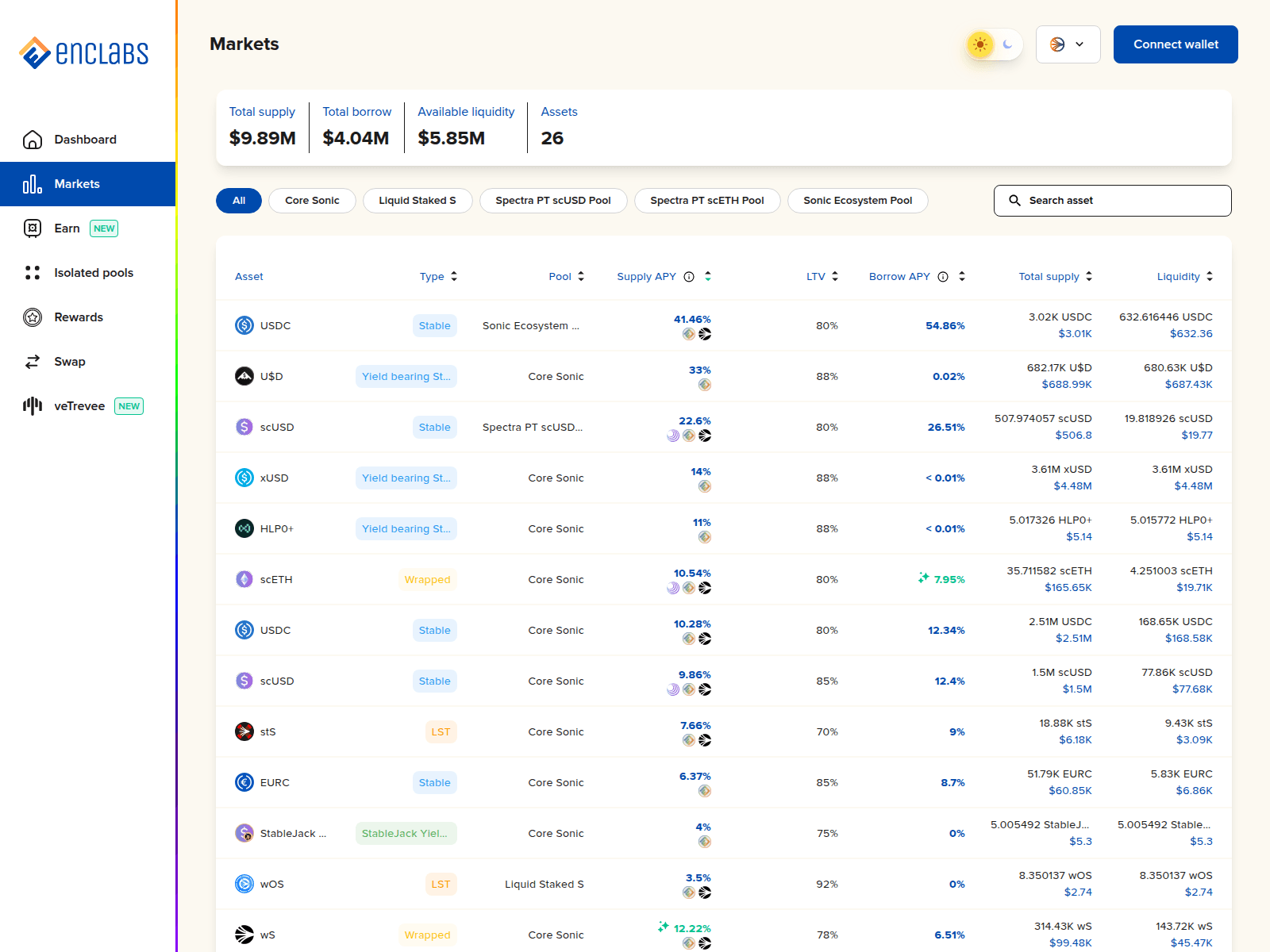Switch theme with the sun toggle

pyautogui.click(x=980, y=44)
